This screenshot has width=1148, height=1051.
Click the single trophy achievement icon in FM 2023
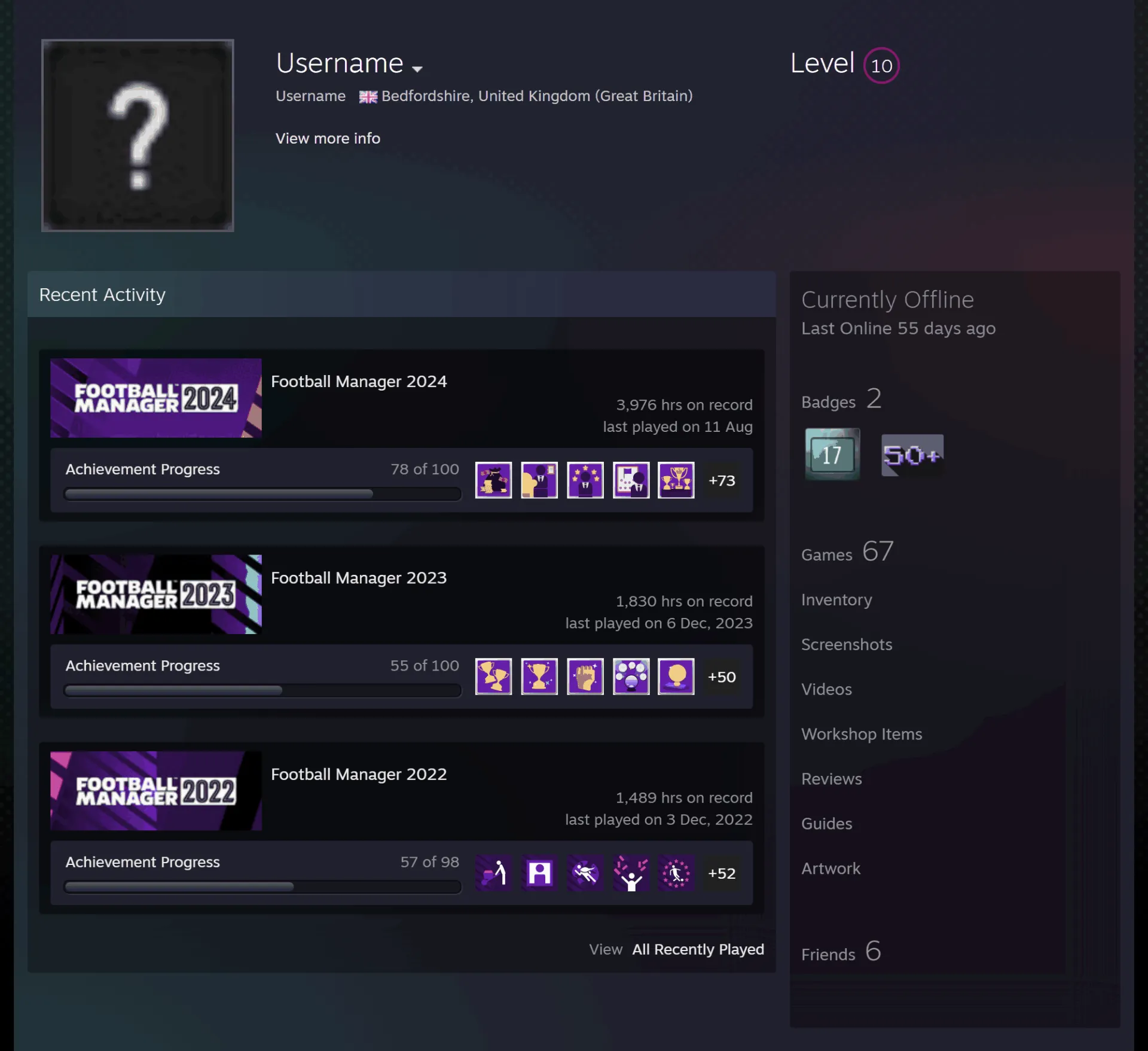(x=539, y=677)
